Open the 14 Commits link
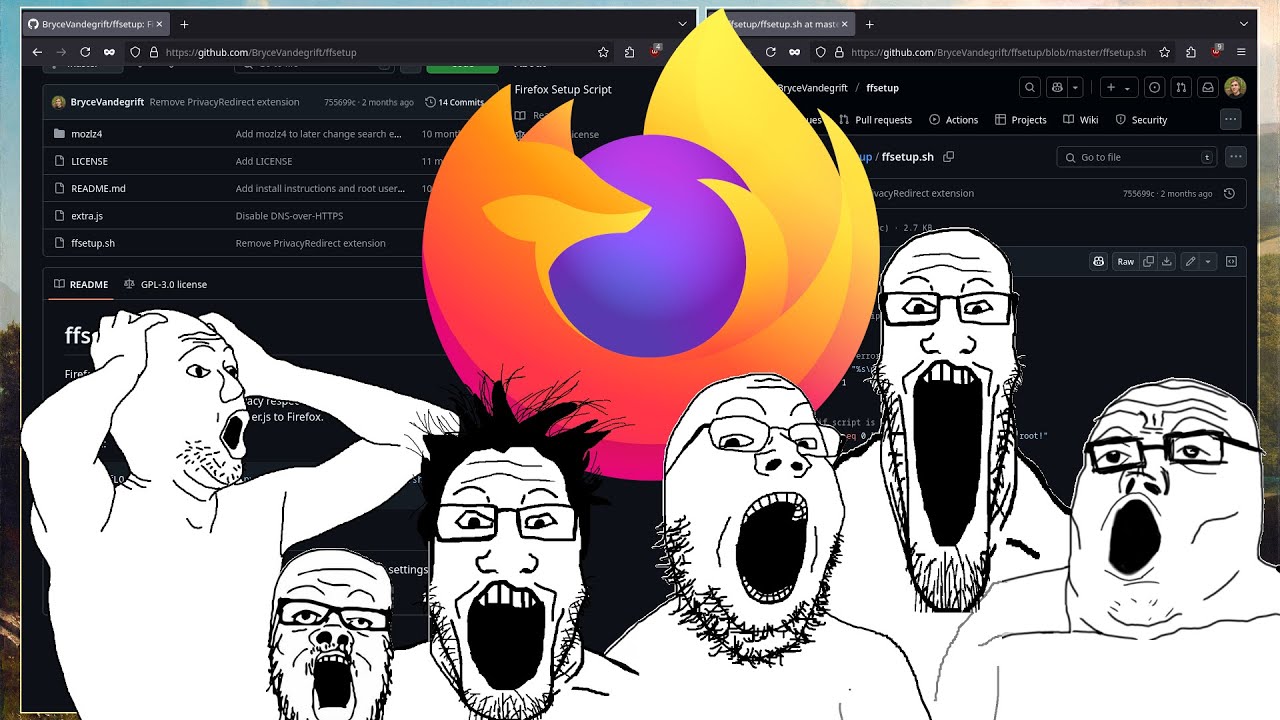 coord(454,102)
